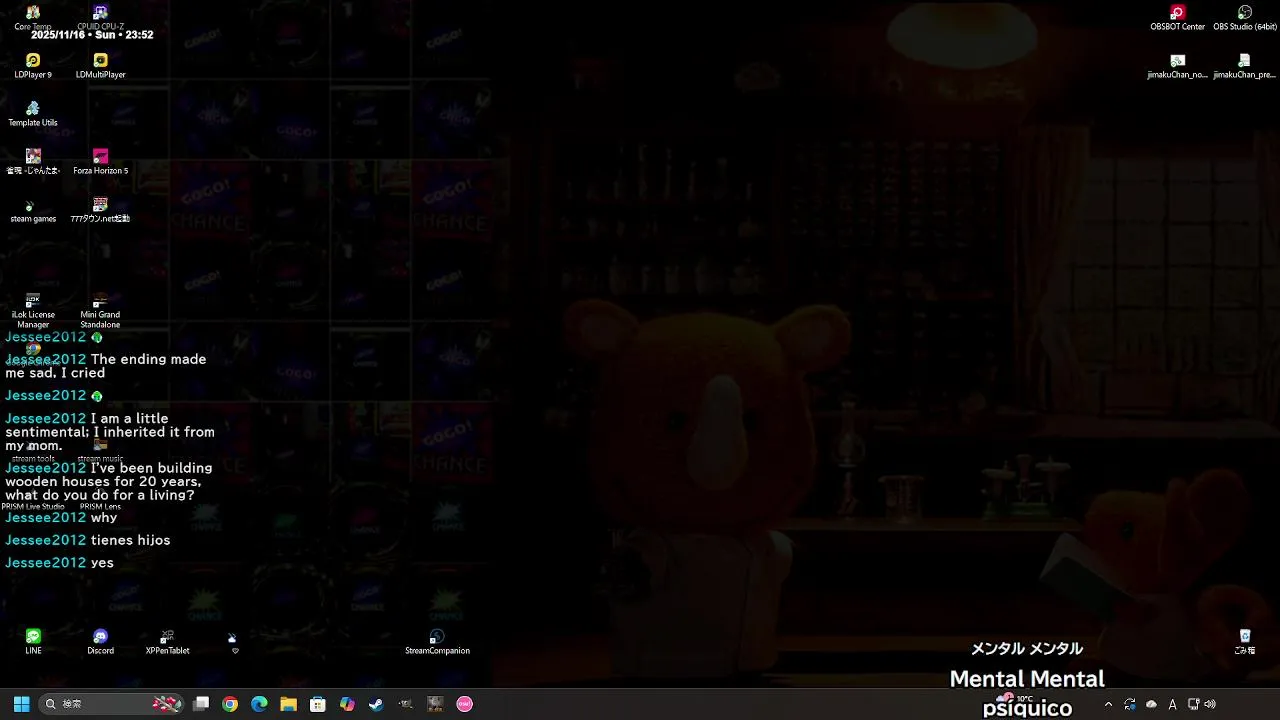The height and width of the screenshot is (720, 1280).
Task: Click the 'Mental Mental' subtitle text
Action: click(1027, 679)
